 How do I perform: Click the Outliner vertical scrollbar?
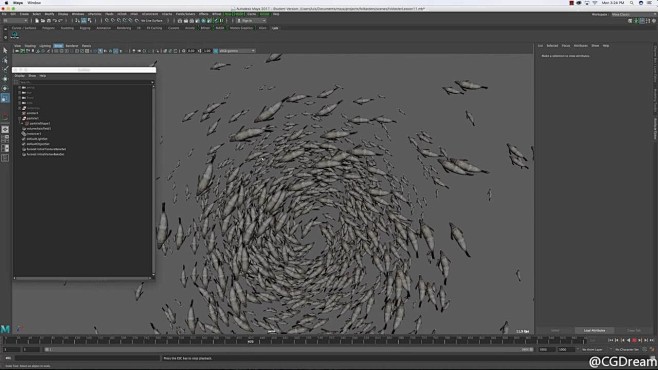point(153,180)
